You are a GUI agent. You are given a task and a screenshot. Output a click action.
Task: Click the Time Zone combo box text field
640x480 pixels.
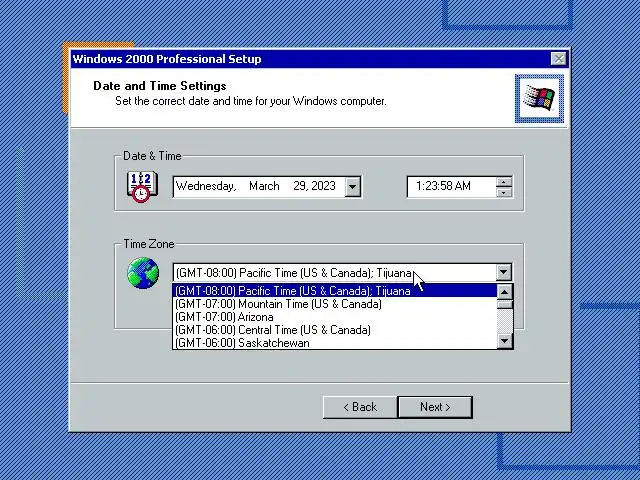point(335,272)
